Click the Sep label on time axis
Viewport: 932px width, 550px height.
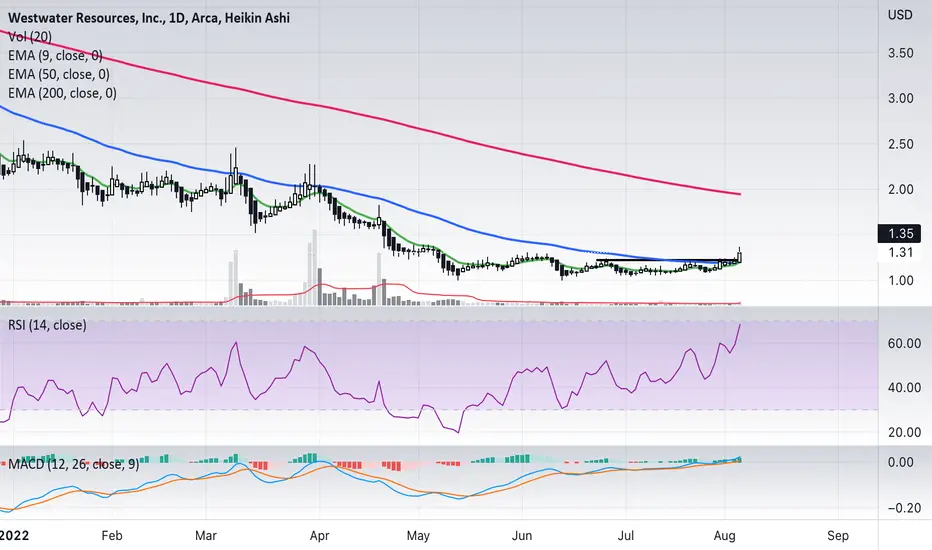point(837,536)
